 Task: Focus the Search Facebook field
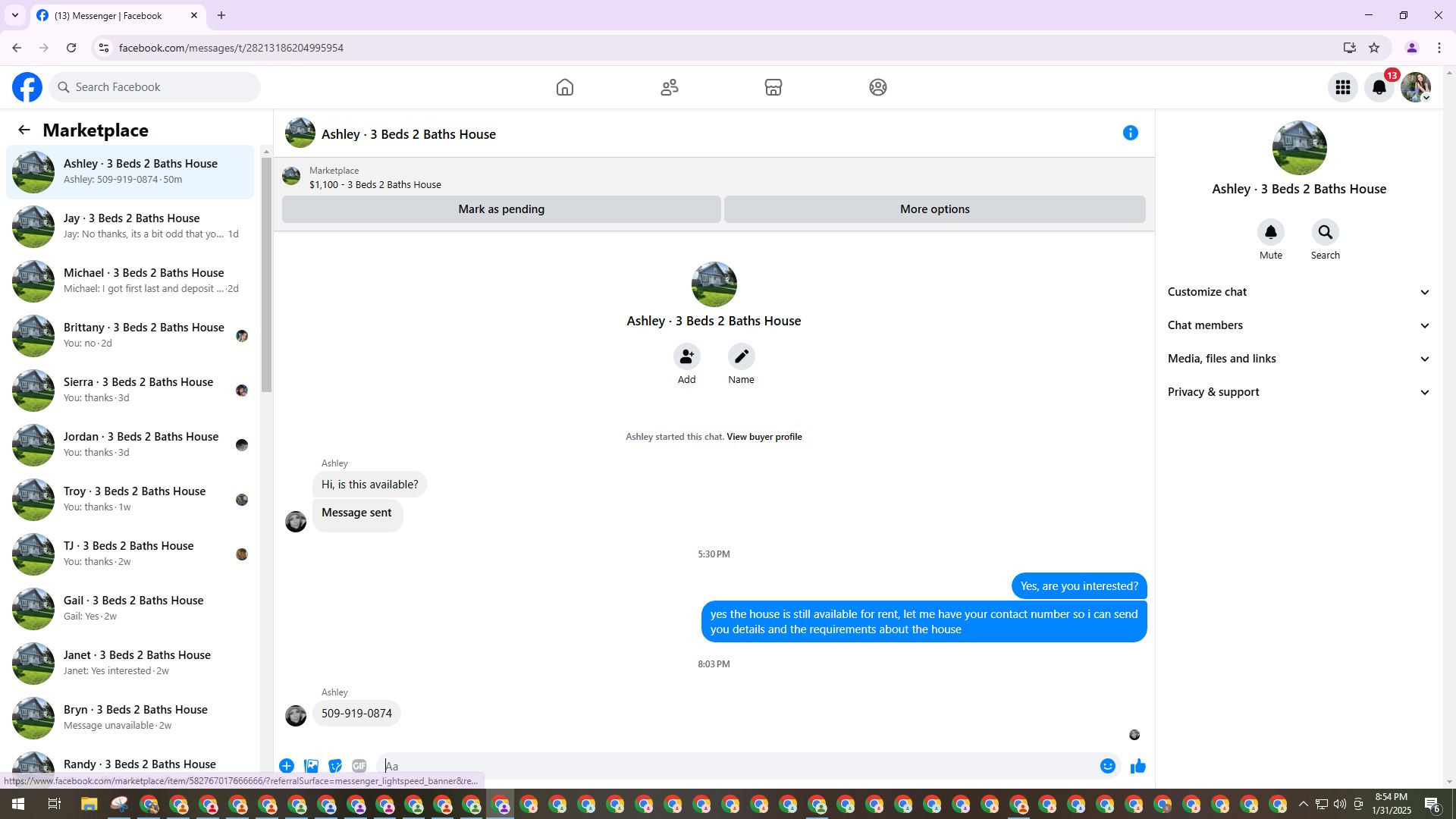(155, 87)
